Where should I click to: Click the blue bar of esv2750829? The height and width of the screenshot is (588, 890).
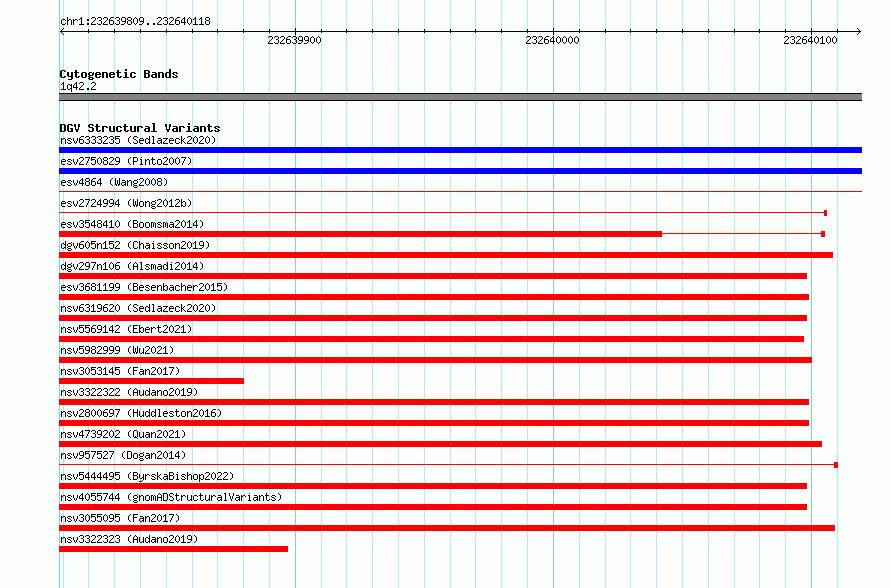(x=460, y=171)
